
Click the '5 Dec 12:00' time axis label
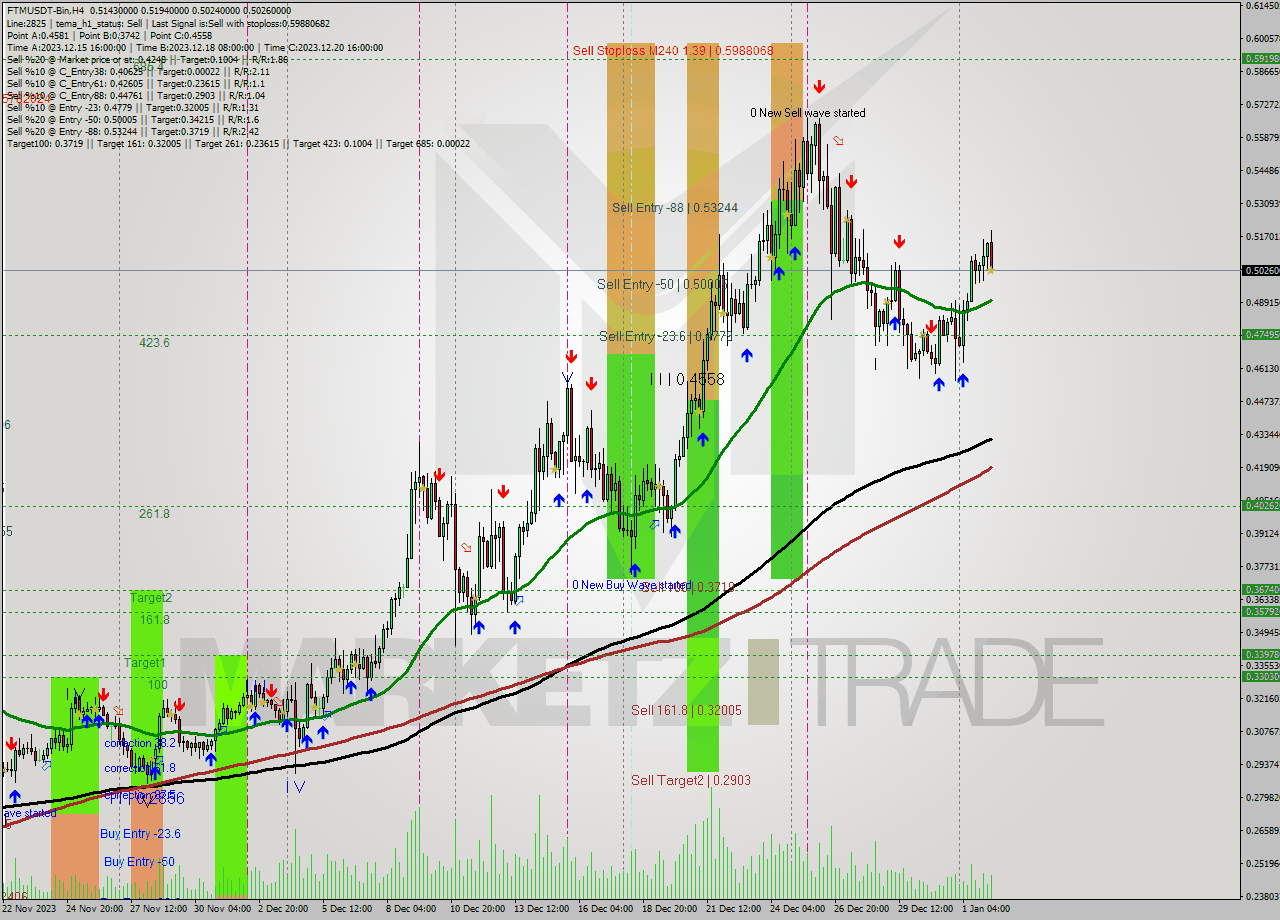[x=347, y=908]
